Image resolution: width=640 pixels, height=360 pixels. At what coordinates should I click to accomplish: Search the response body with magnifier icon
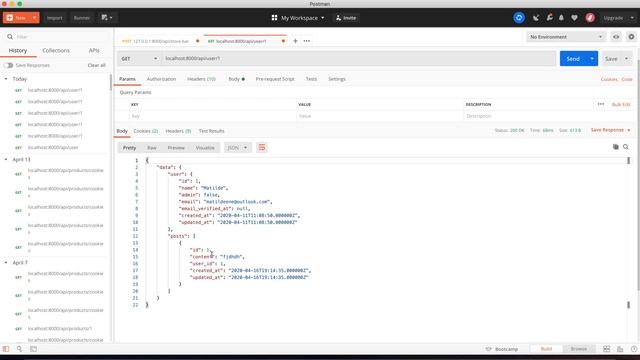tap(626, 147)
